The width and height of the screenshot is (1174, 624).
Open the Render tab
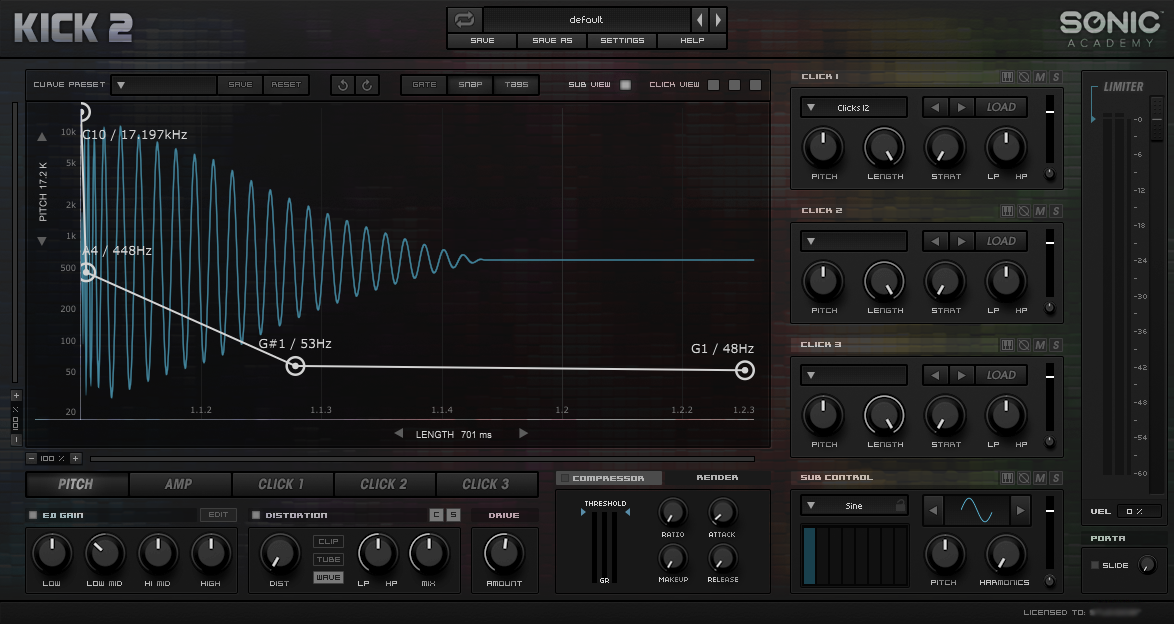(717, 477)
